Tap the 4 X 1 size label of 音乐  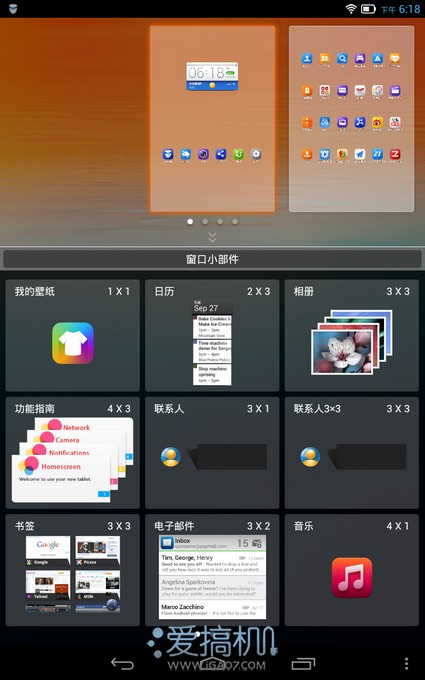click(398, 526)
